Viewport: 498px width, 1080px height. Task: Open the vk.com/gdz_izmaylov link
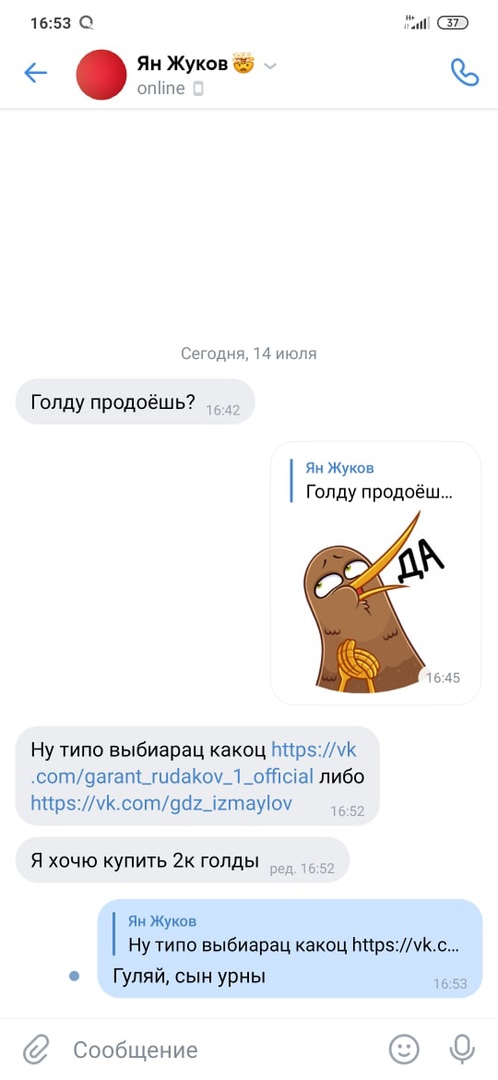162,802
